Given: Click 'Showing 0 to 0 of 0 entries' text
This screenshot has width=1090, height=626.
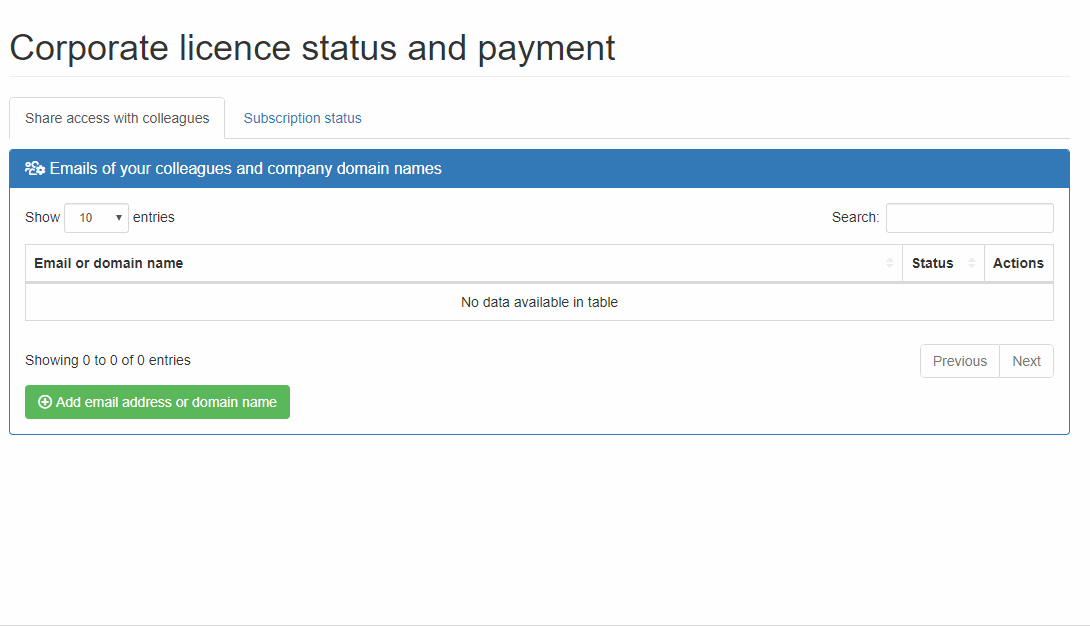Looking at the screenshot, I should (108, 360).
